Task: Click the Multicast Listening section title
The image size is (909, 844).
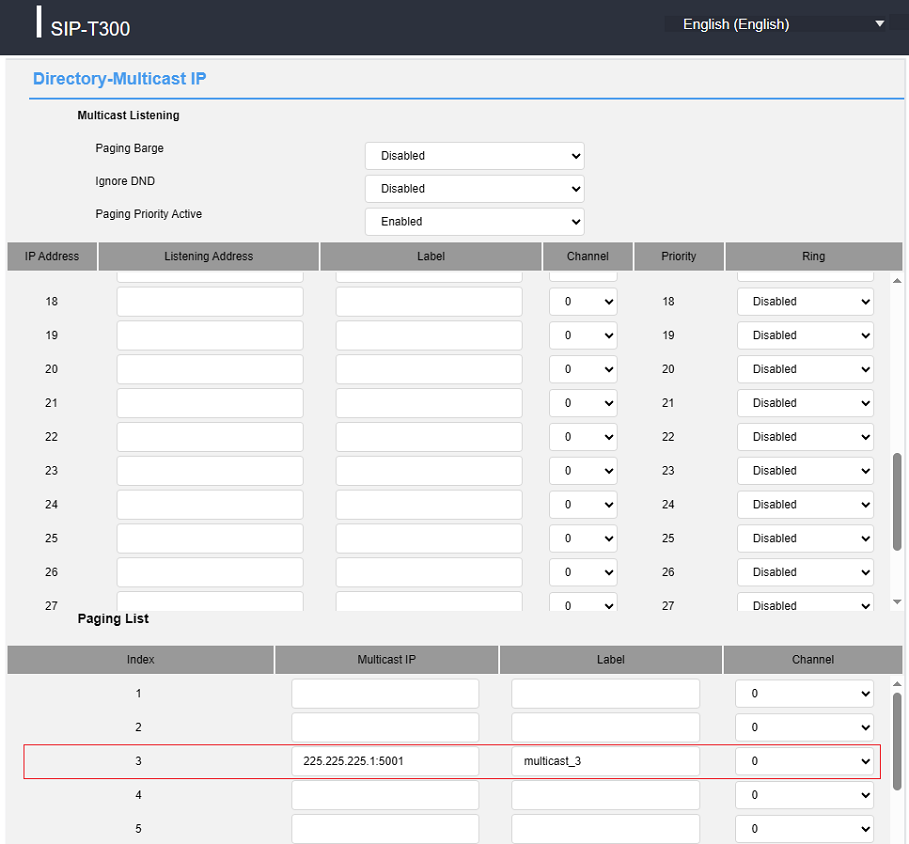Action: pos(129,115)
